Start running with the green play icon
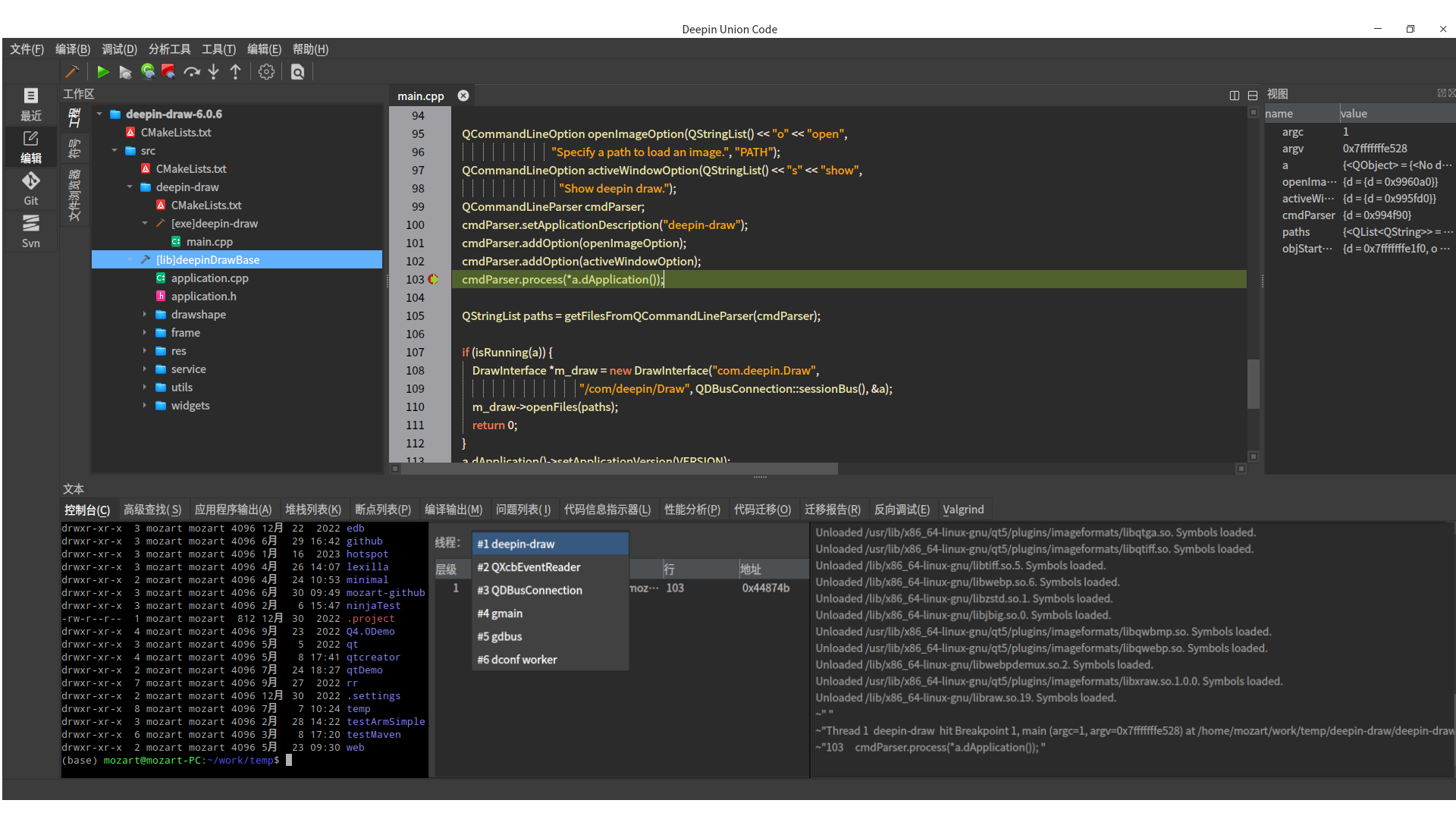 [x=102, y=71]
